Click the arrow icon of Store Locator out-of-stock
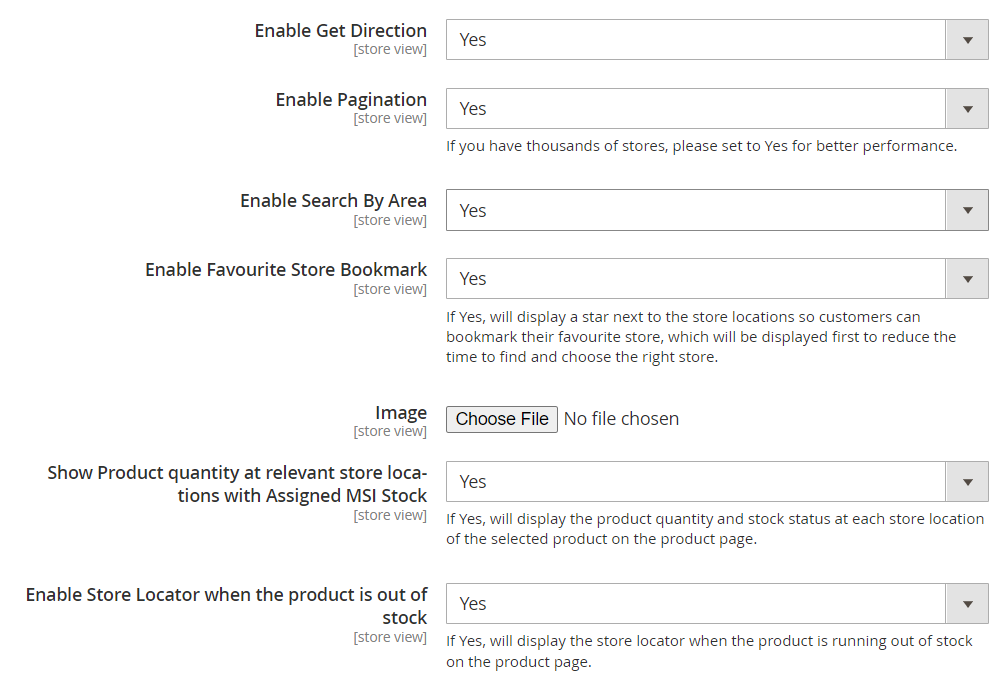Image resolution: width=1008 pixels, height=682 pixels. click(x=967, y=604)
